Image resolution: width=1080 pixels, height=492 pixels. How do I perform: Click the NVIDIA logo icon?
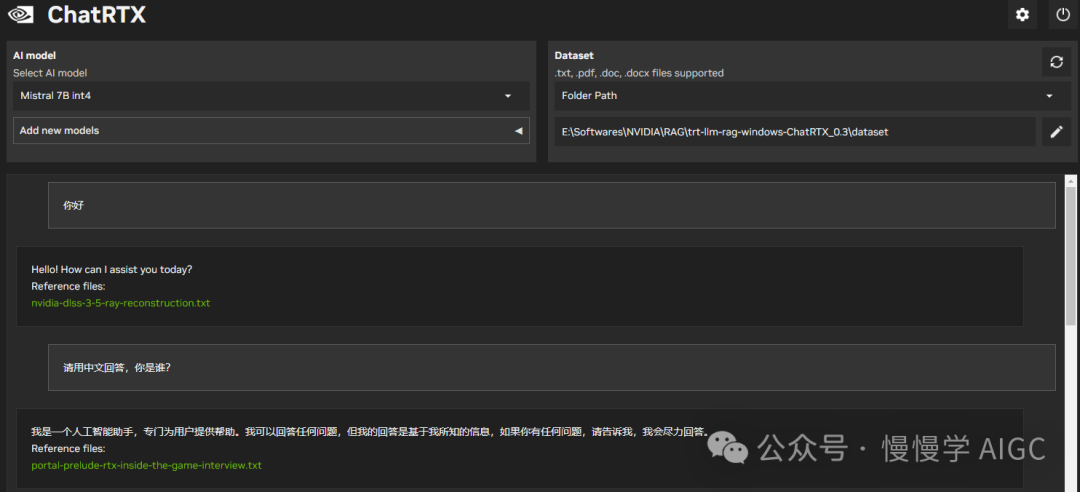coord(22,15)
